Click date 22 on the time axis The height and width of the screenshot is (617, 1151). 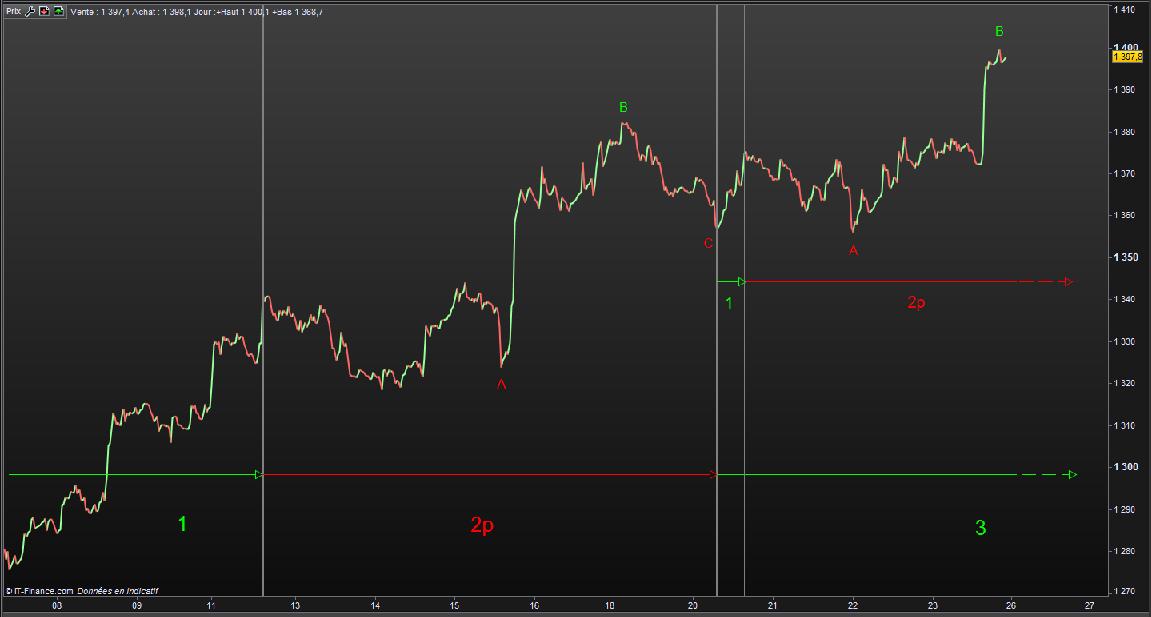(853, 606)
